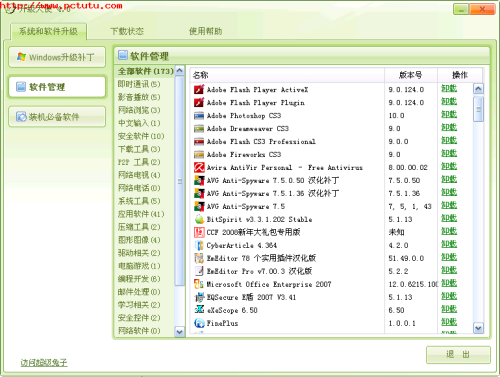
Task: Click the FinePlus icon
Action: [x=199, y=323]
